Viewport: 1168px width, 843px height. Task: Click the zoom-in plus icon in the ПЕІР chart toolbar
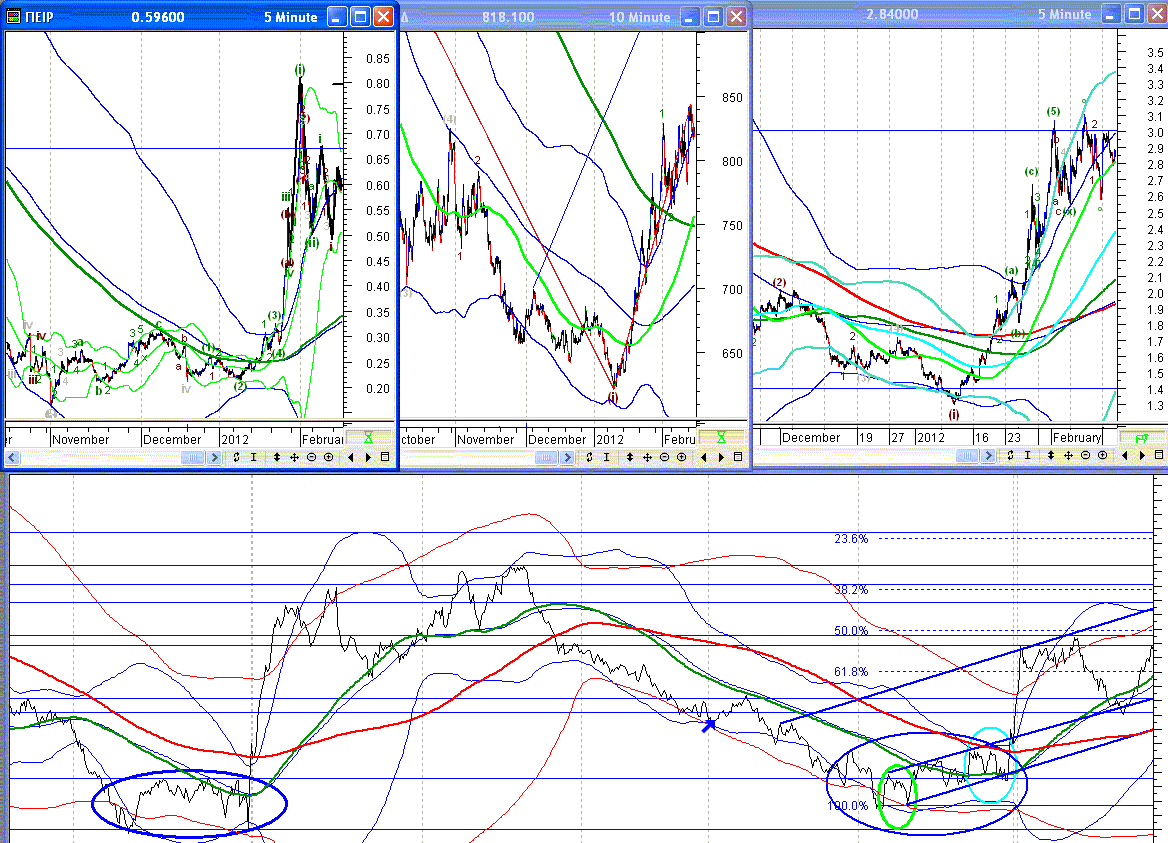(x=328, y=457)
